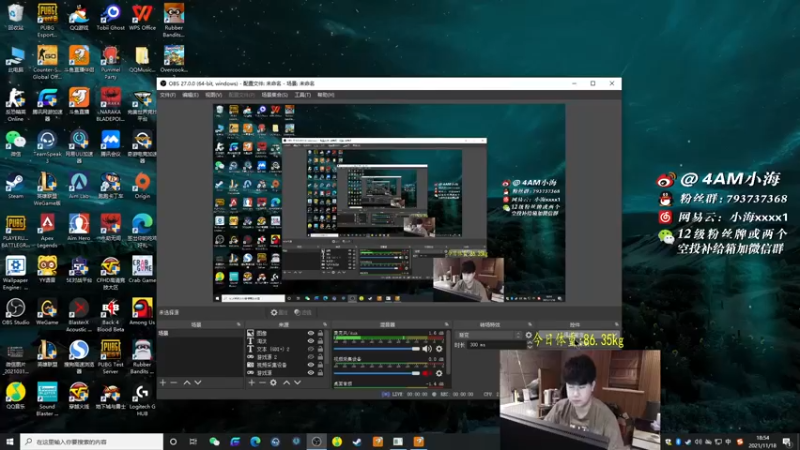Click the Properties button above Sources panel
800x450 pixels.
[279, 312]
